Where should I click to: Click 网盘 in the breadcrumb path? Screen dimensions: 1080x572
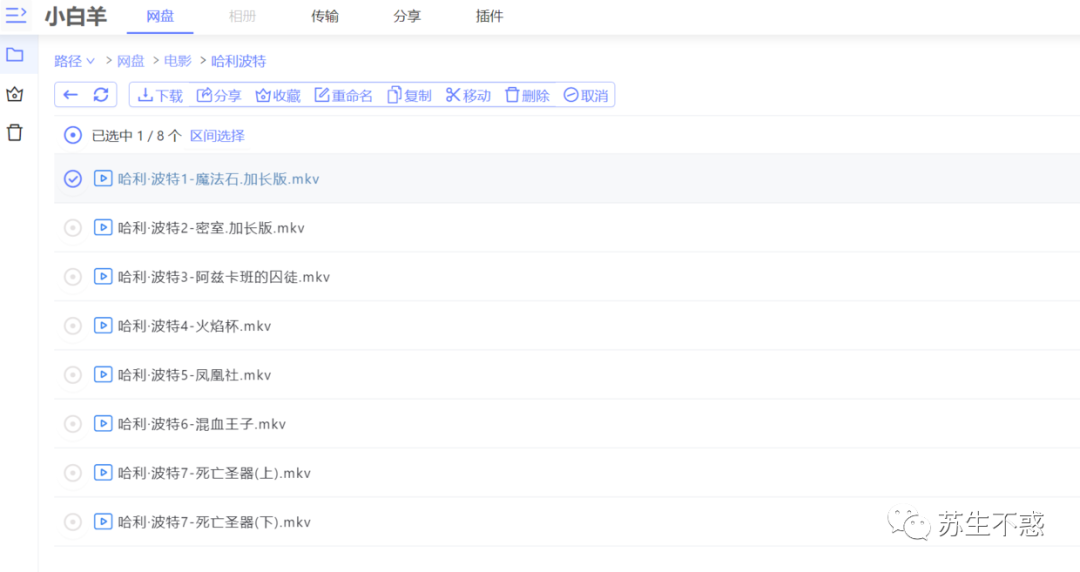131,61
